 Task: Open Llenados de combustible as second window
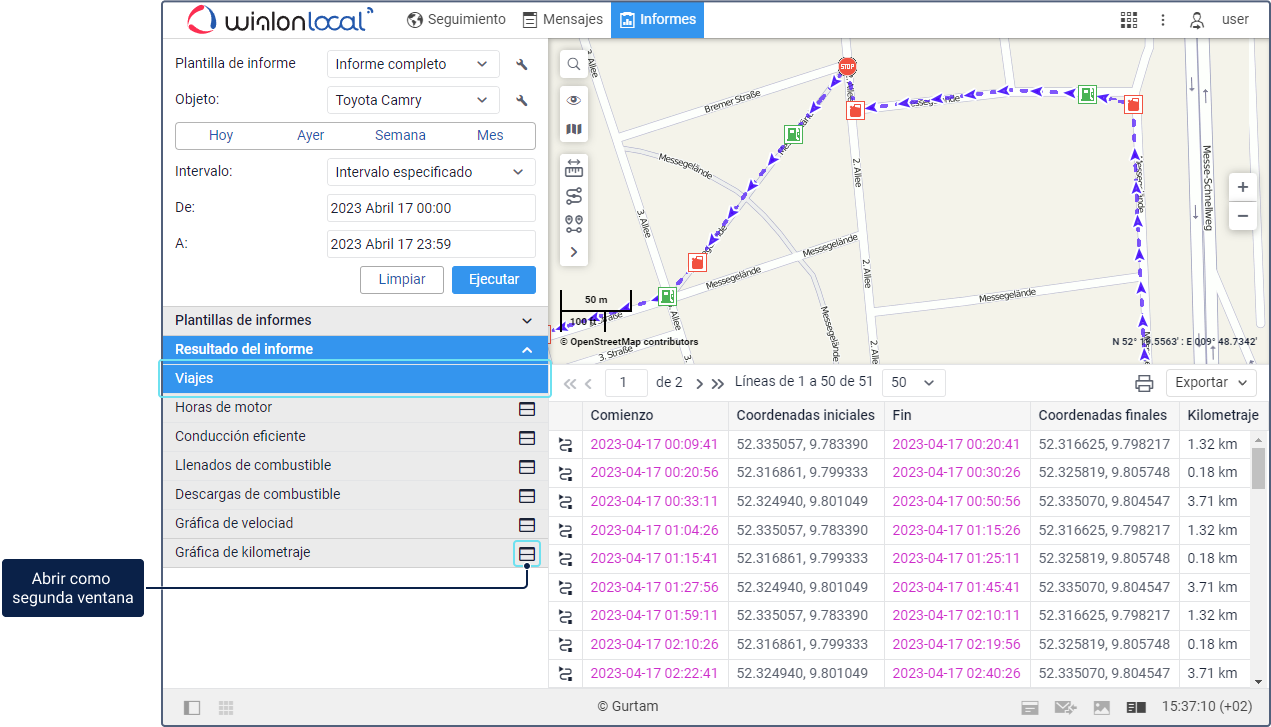[527, 466]
